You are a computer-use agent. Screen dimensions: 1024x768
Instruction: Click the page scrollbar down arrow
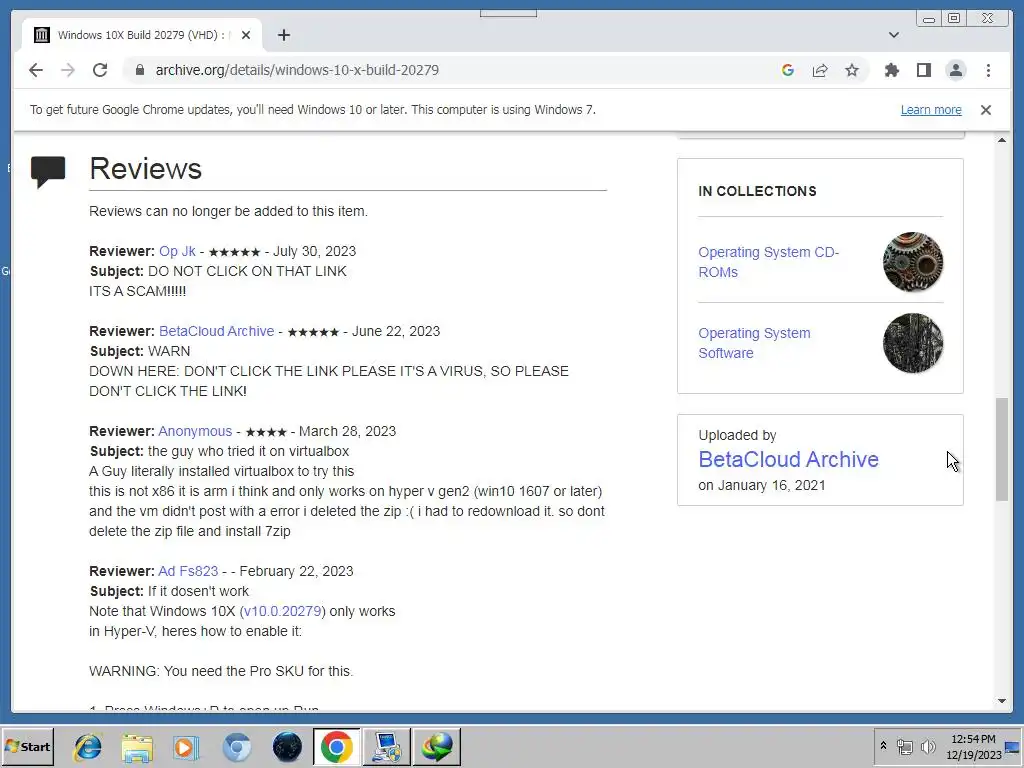click(1002, 701)
